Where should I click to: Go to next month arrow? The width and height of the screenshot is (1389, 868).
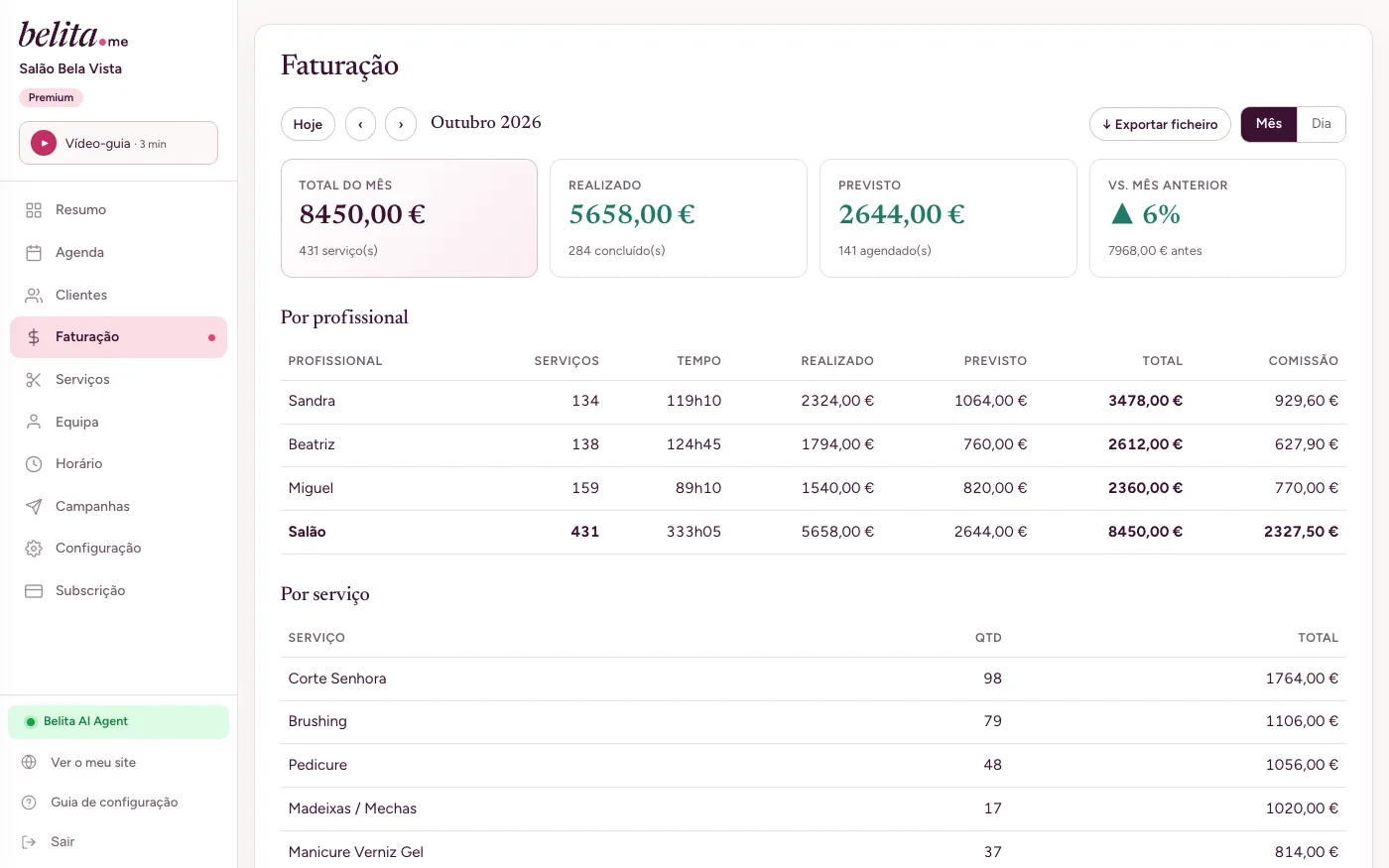[401, 124]
